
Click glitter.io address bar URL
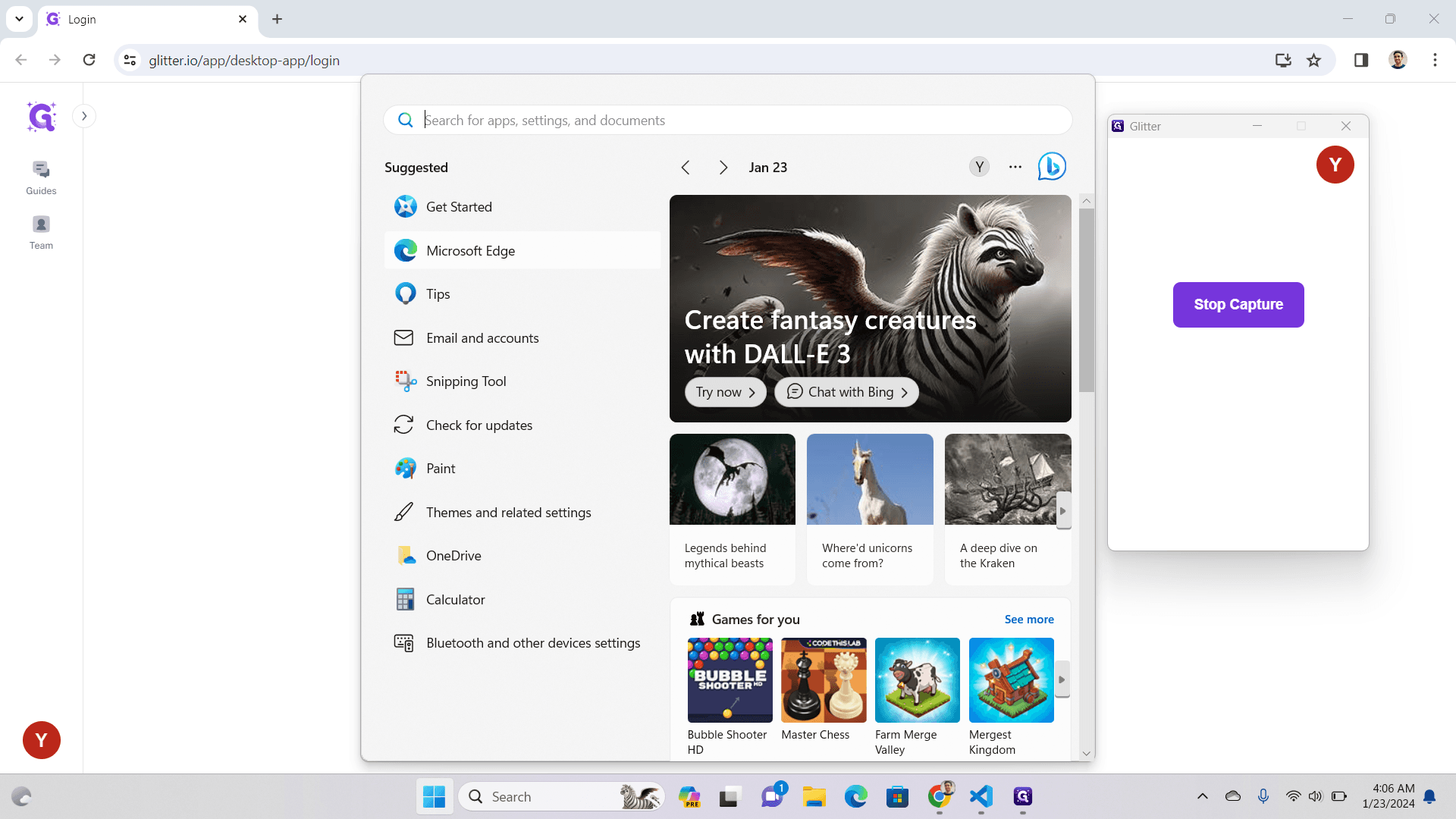[x=244, y=61]
